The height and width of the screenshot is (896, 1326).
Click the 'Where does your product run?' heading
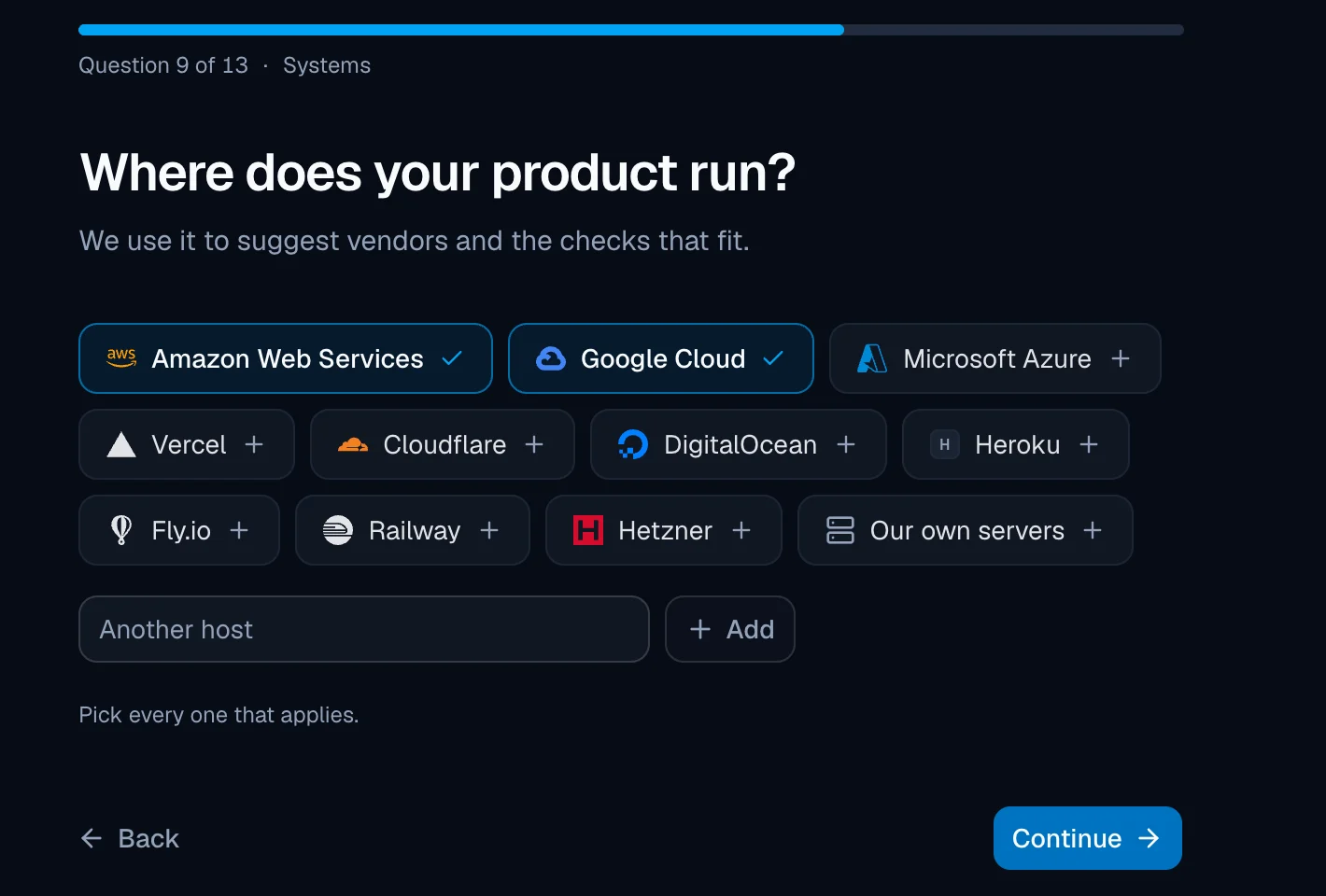(438, 173)
